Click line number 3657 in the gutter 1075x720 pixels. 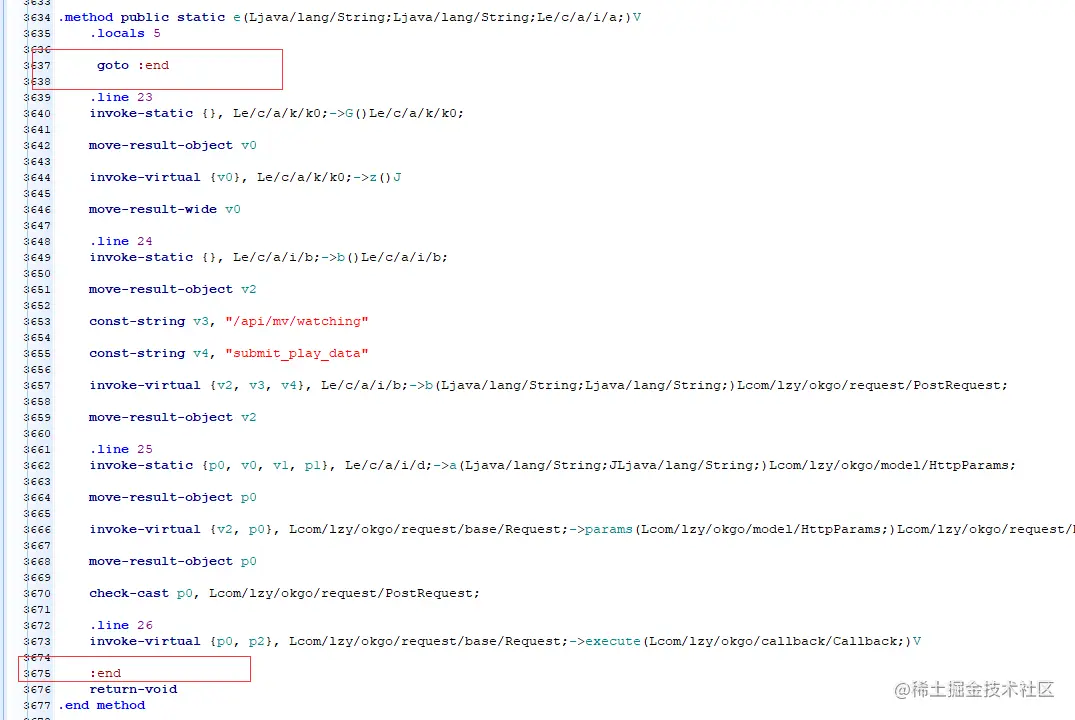37,385
